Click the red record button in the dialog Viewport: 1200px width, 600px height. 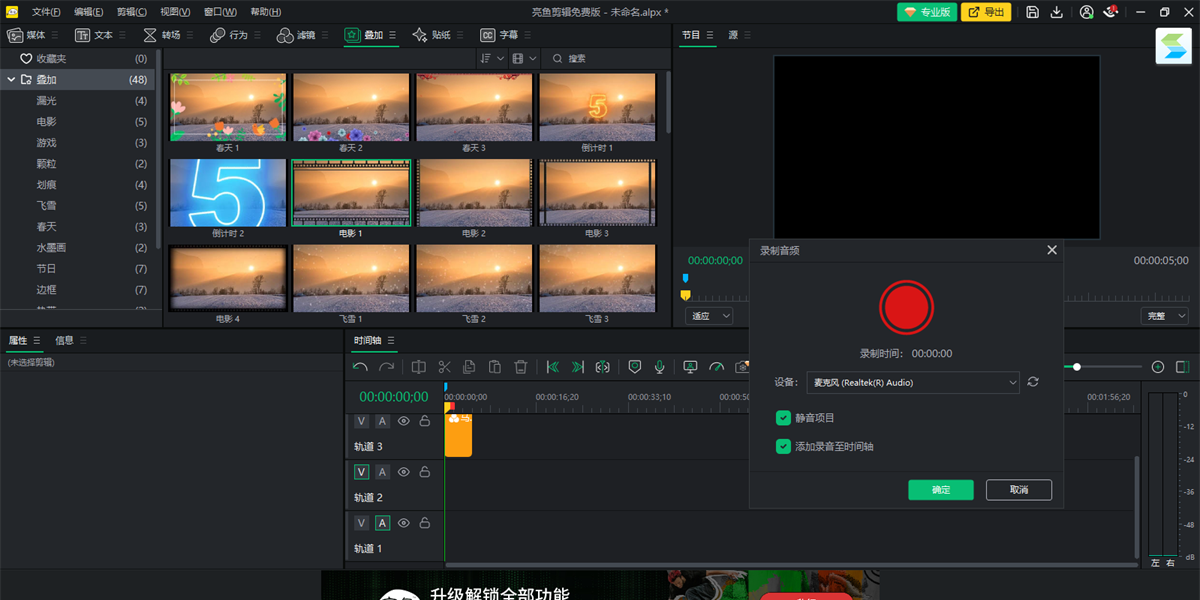pos(906,307)
